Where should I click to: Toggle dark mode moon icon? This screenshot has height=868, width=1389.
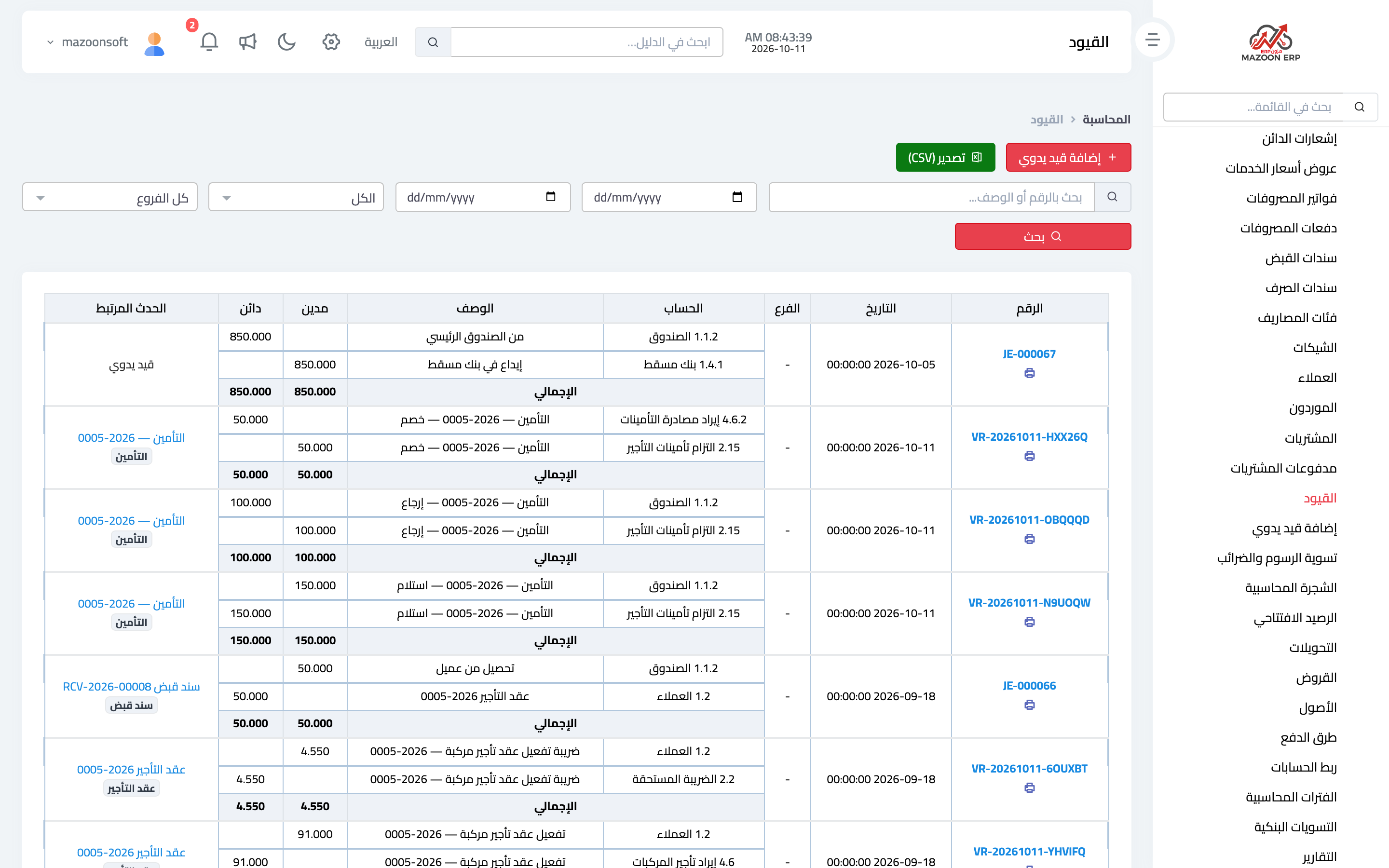tap(286, 42)
